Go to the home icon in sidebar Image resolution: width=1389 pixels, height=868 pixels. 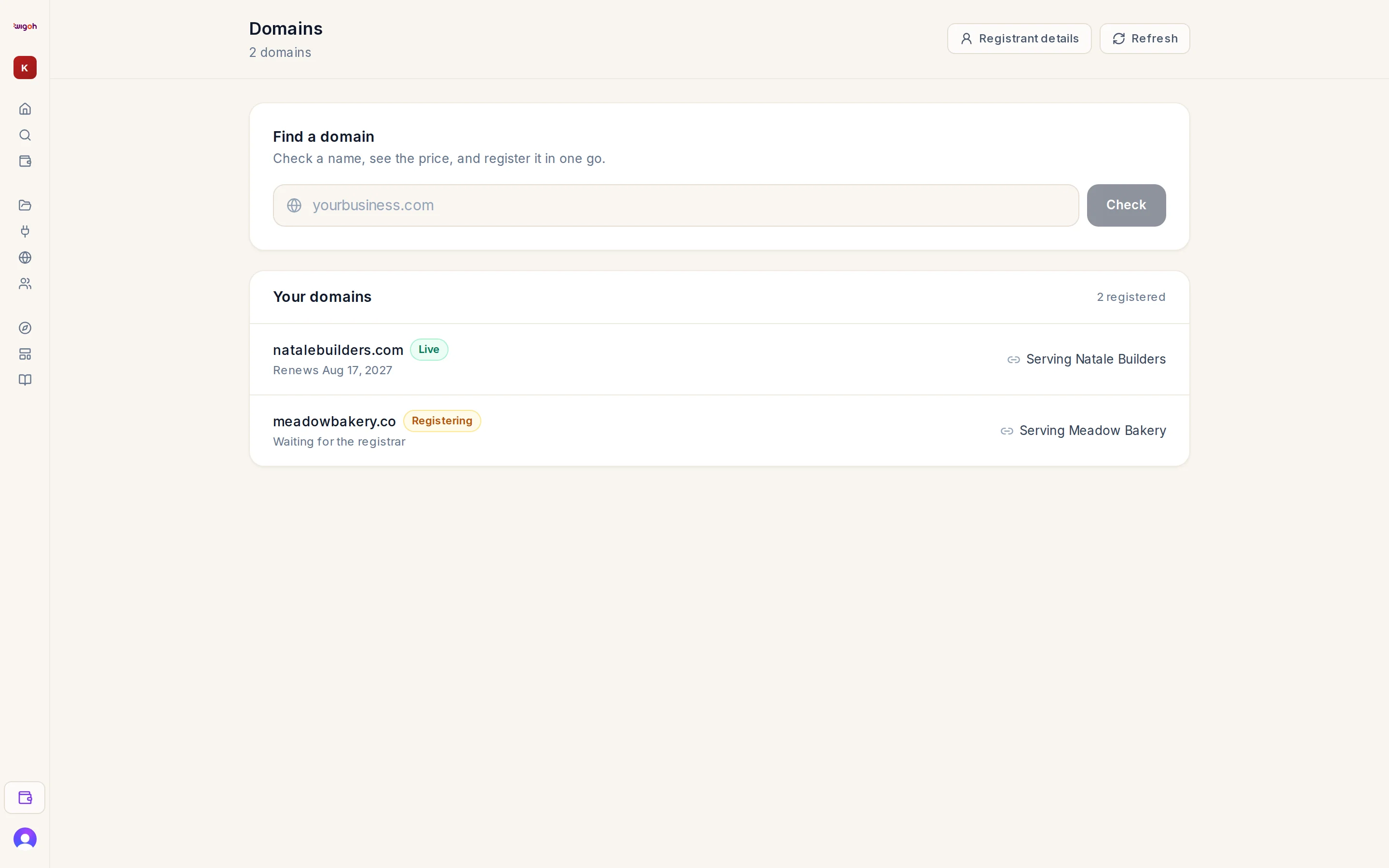[x=25, y=108]
